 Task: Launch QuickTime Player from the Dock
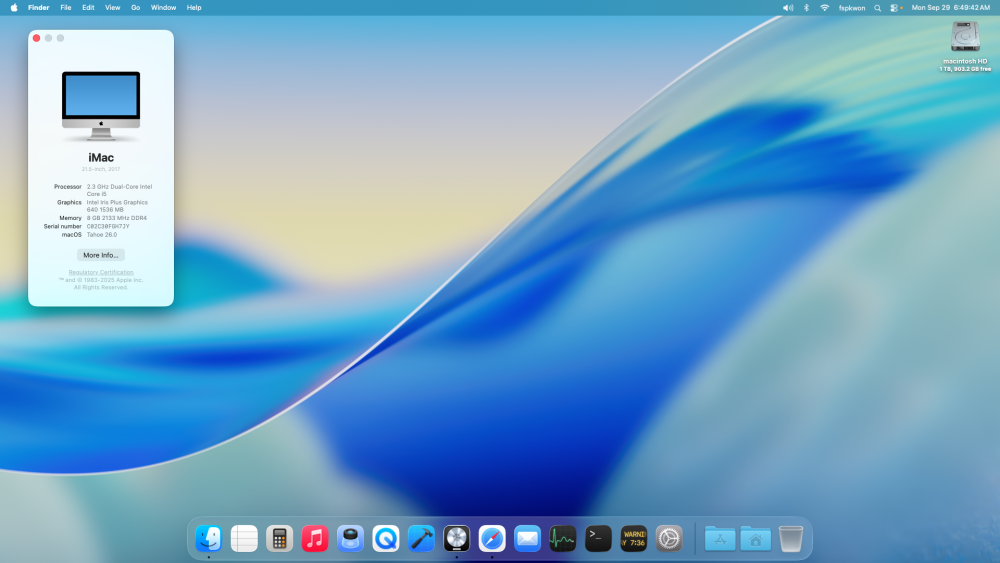click(386, 538)
